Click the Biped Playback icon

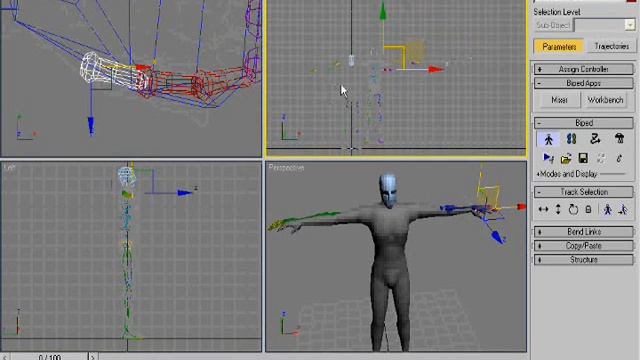coord(548,158)
